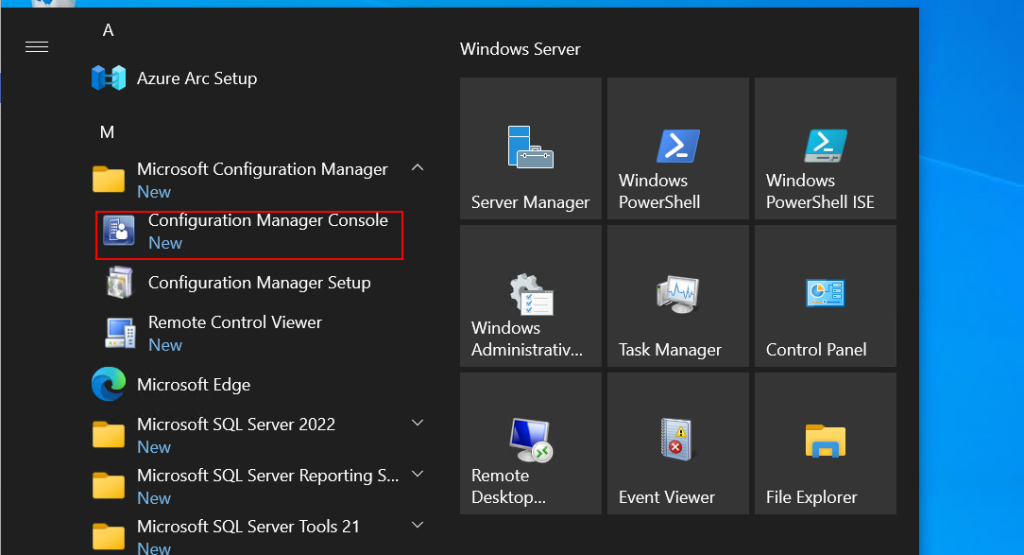Collapse the Microsoft Configuration Manager folder chevron

point(418,169)
